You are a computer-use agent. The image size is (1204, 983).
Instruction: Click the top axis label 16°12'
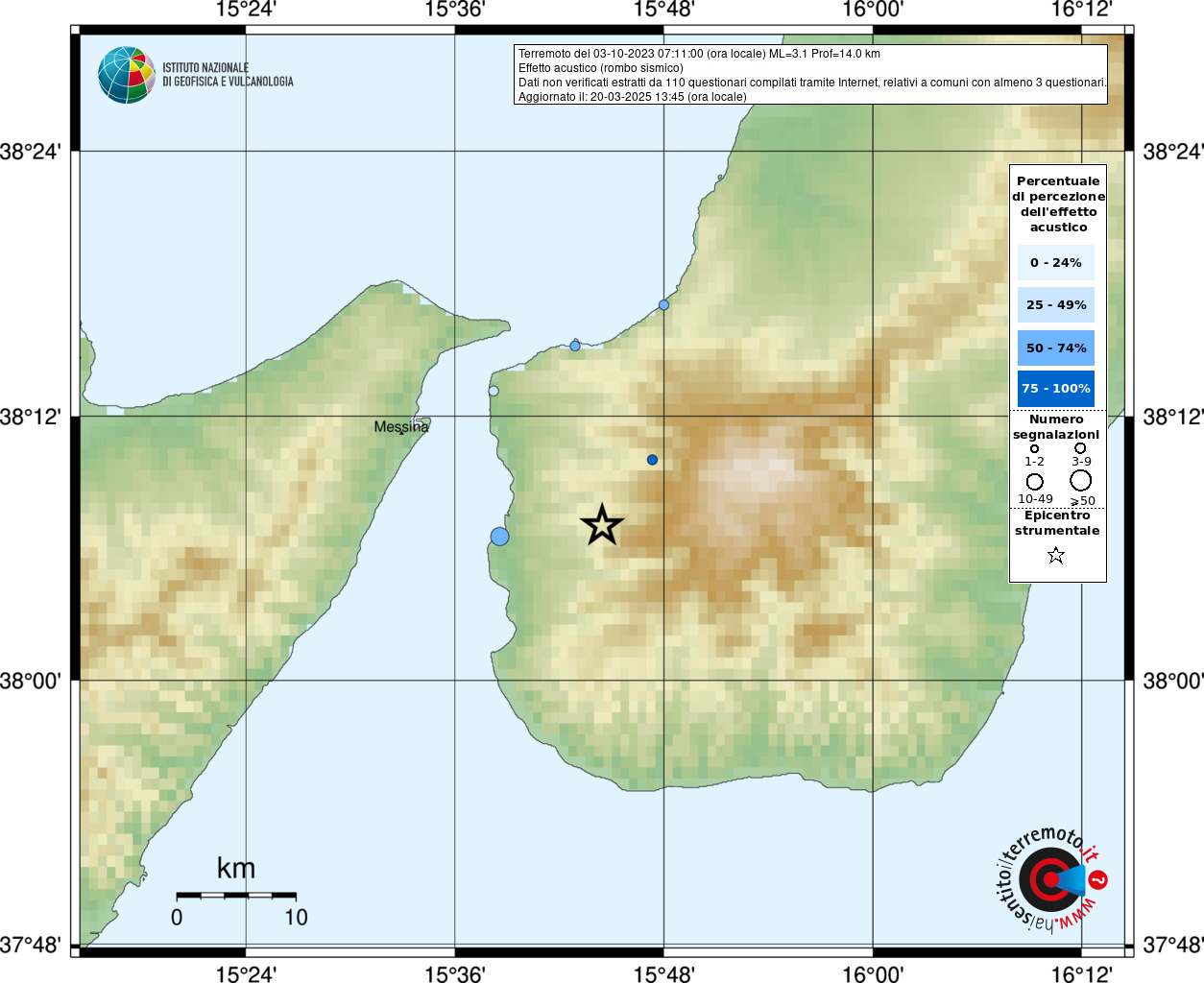point(1082,10)
